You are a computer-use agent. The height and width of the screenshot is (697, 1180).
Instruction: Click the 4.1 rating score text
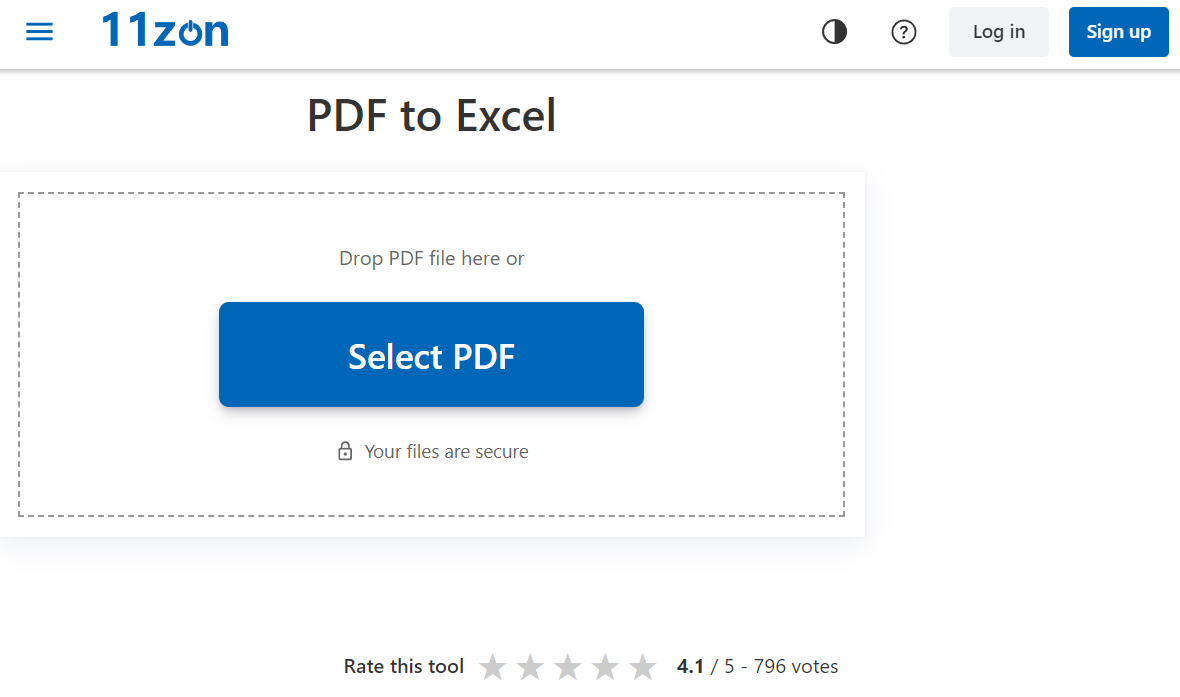tap(690, 666)
